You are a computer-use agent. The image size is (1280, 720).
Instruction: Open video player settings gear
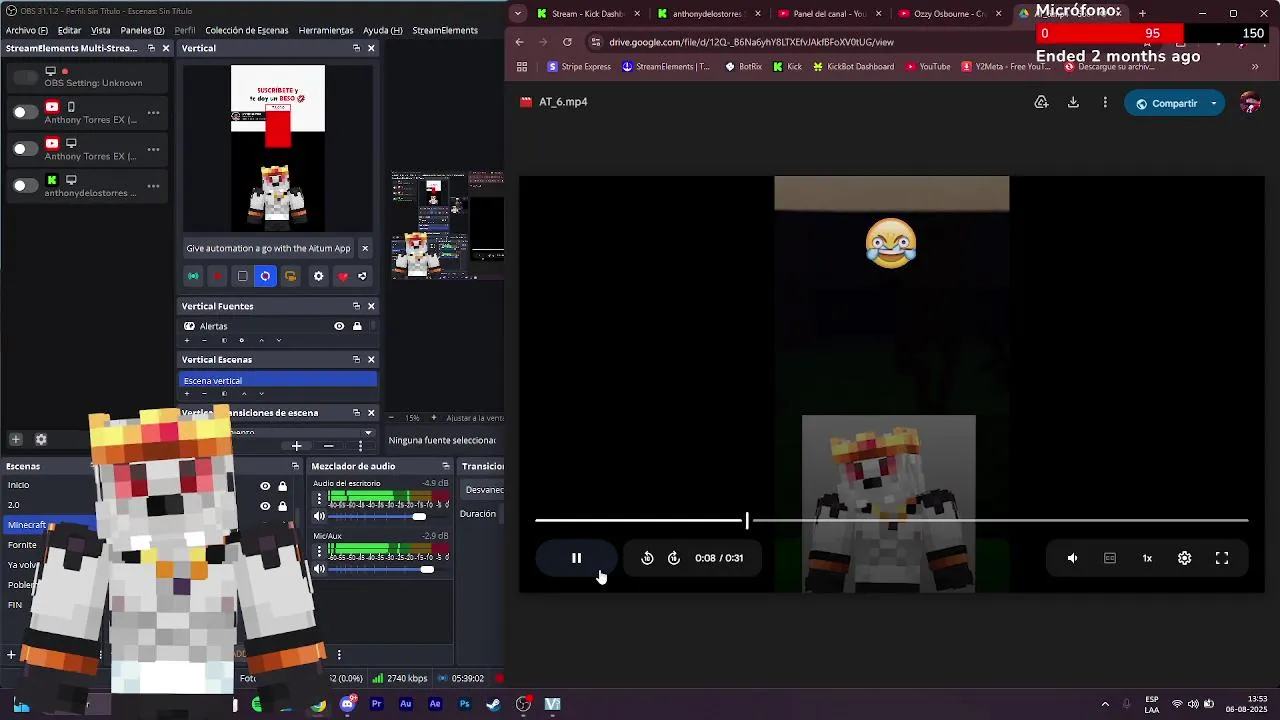point(1184,558)
